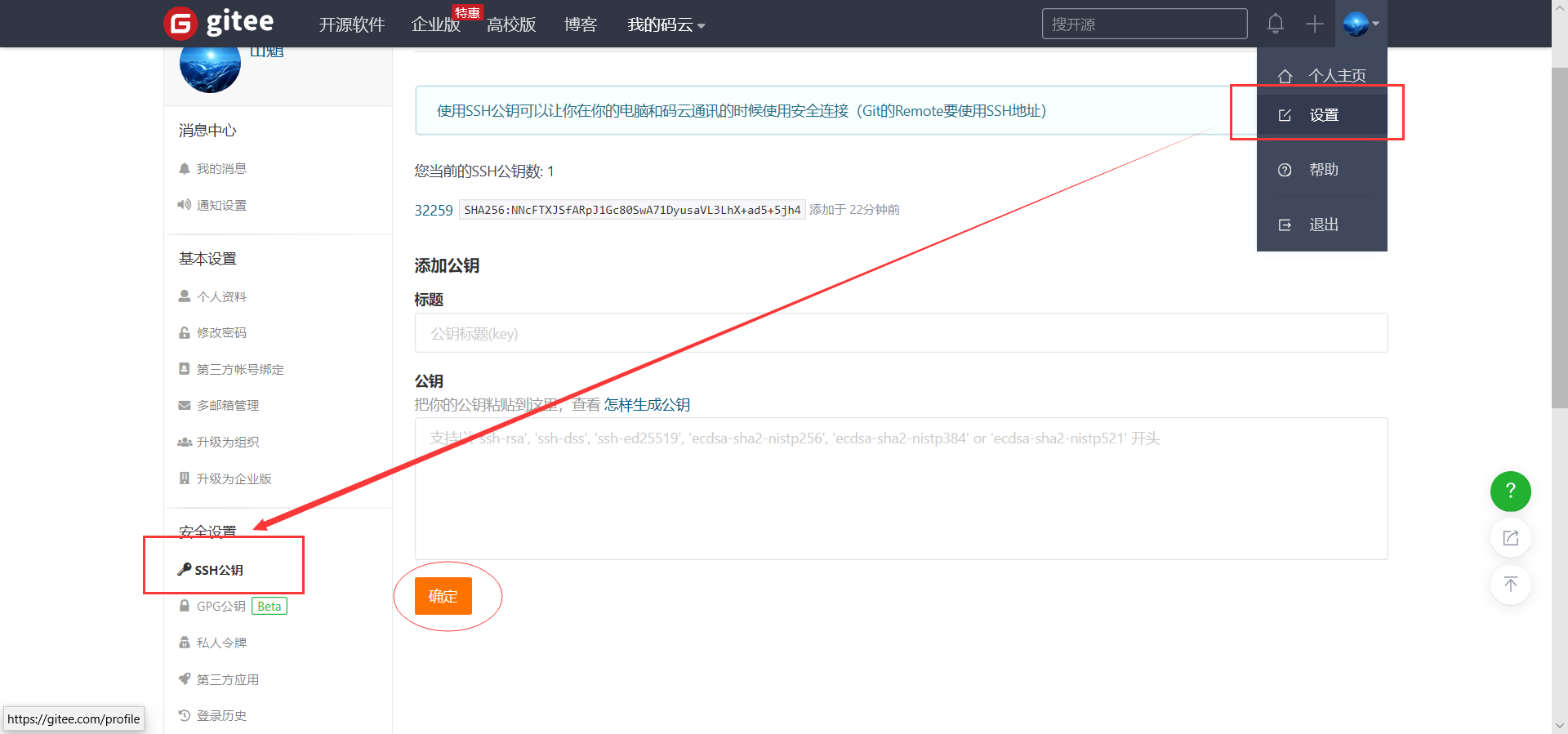Select SSH公钥 in sidebar
Viewport: 1568px width, 734px height.
pos(211,570)
